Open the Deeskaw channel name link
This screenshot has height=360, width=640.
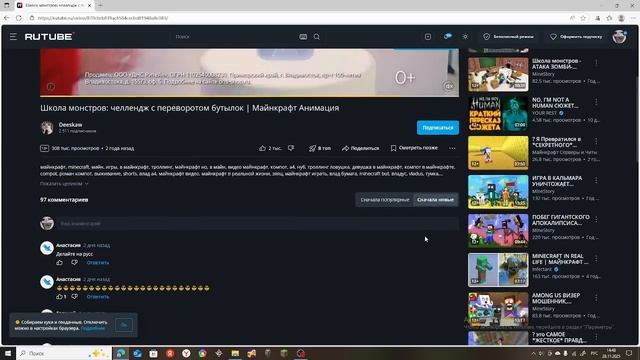click(70, 124)
